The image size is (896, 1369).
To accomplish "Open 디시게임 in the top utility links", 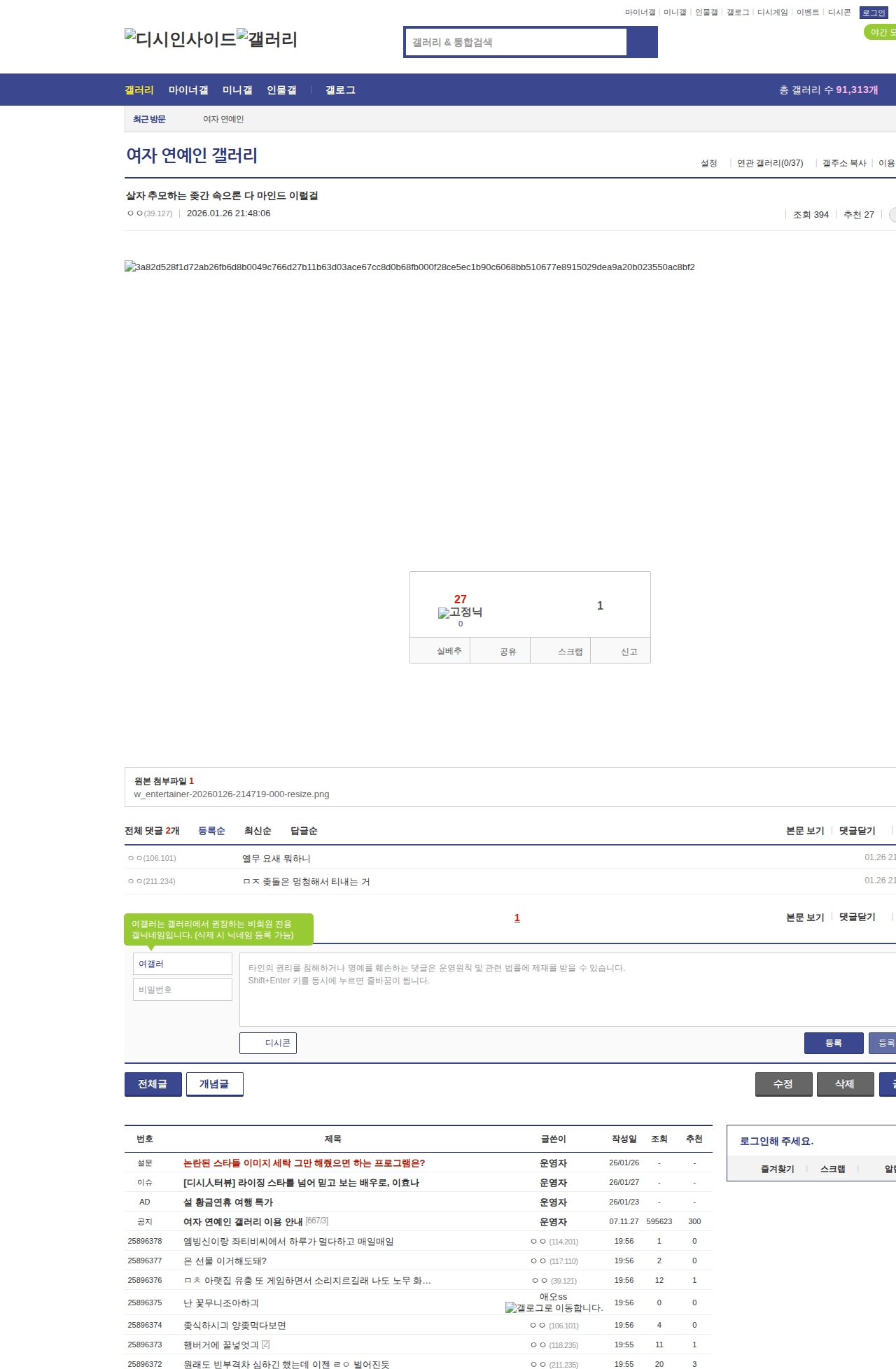I will (772, 13).
